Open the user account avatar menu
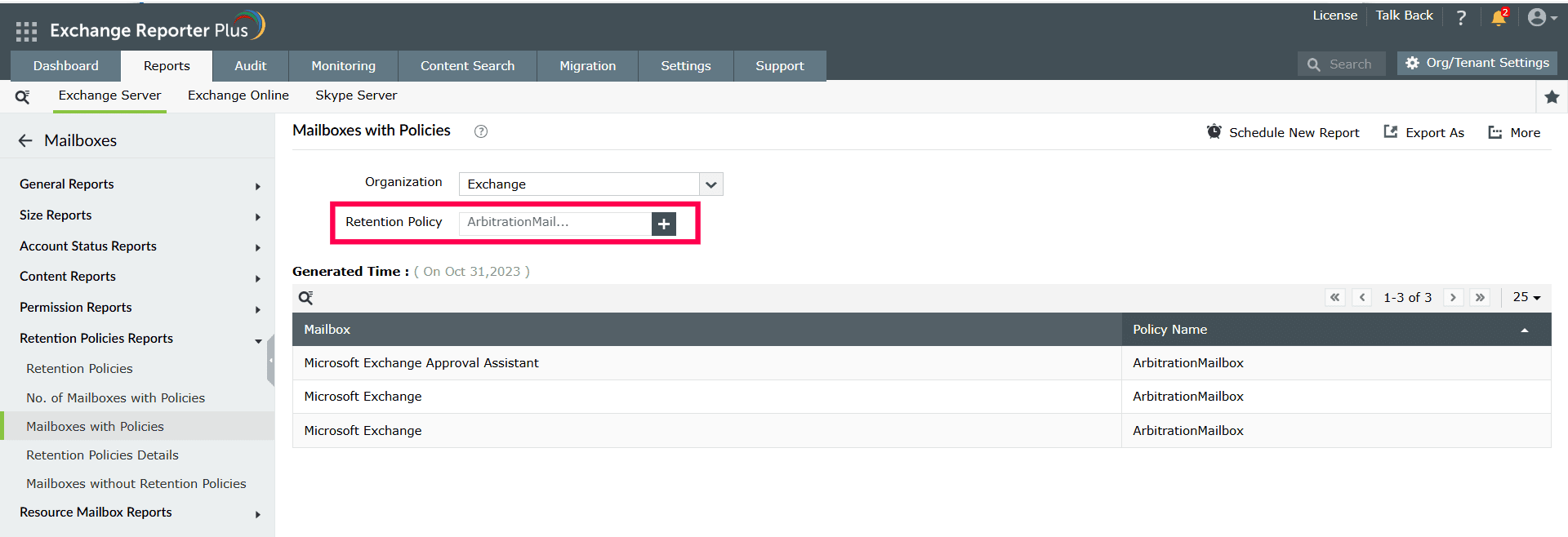The height and width of the screenshot is (537, 1568). [x=1542, y=17]
